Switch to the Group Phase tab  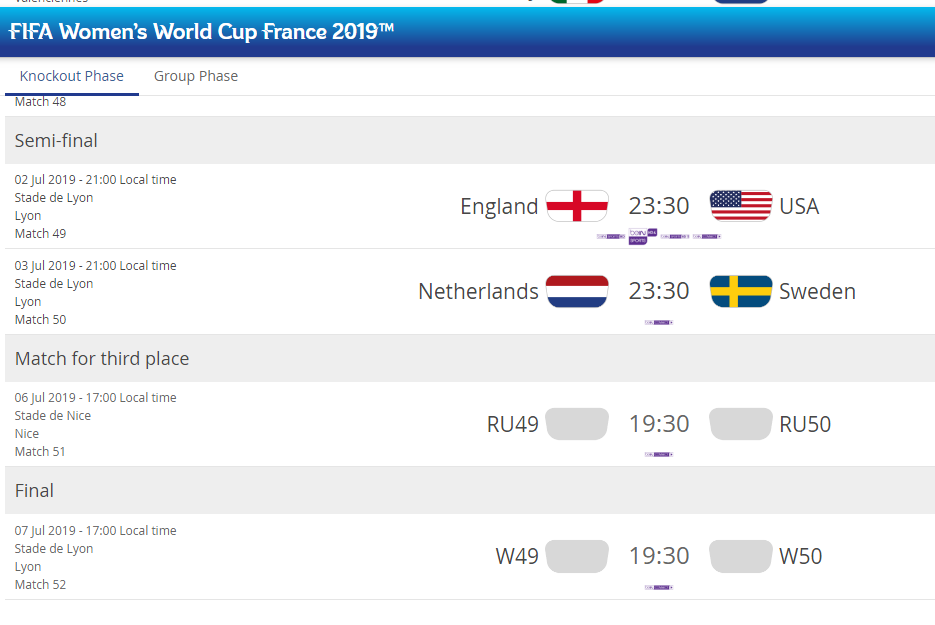tap(196, 76)
